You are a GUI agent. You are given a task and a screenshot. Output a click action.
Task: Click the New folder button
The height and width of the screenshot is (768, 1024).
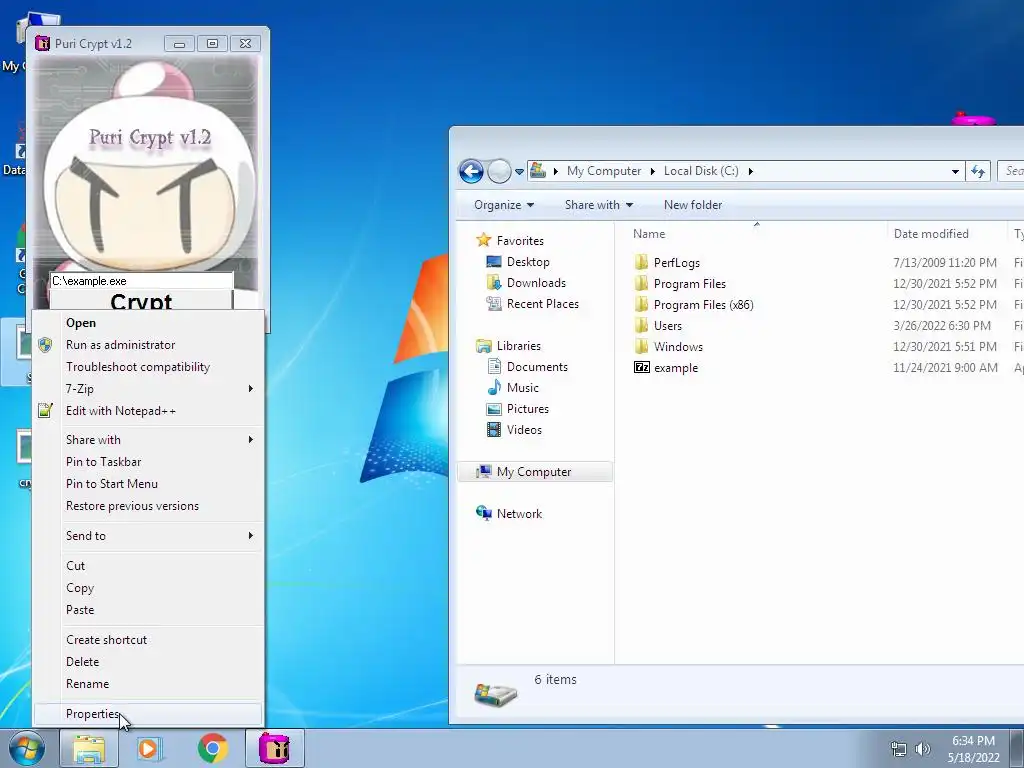coord(693,205)
